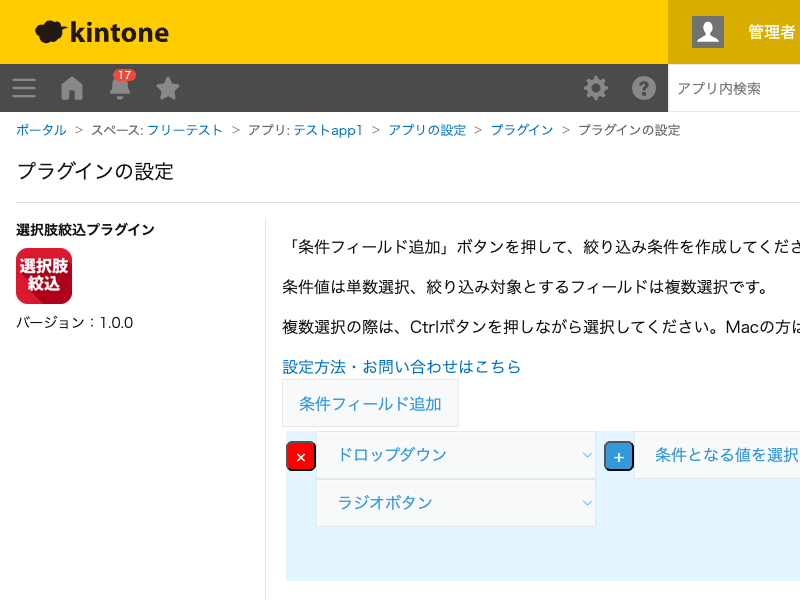Viewport: 800px width, 600px height.
Task: Open the hamburger menu in the navigation bar
Action: [x=24, y=88]
